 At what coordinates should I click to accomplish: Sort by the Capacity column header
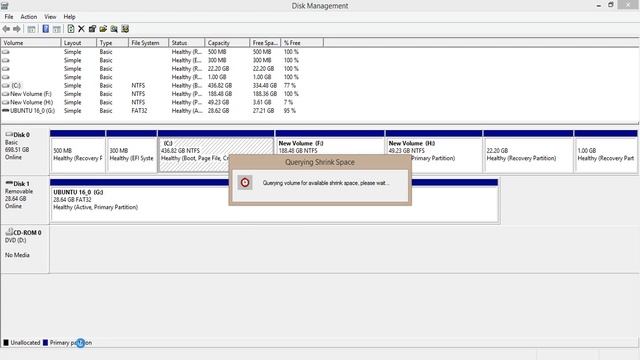point(227,42)
